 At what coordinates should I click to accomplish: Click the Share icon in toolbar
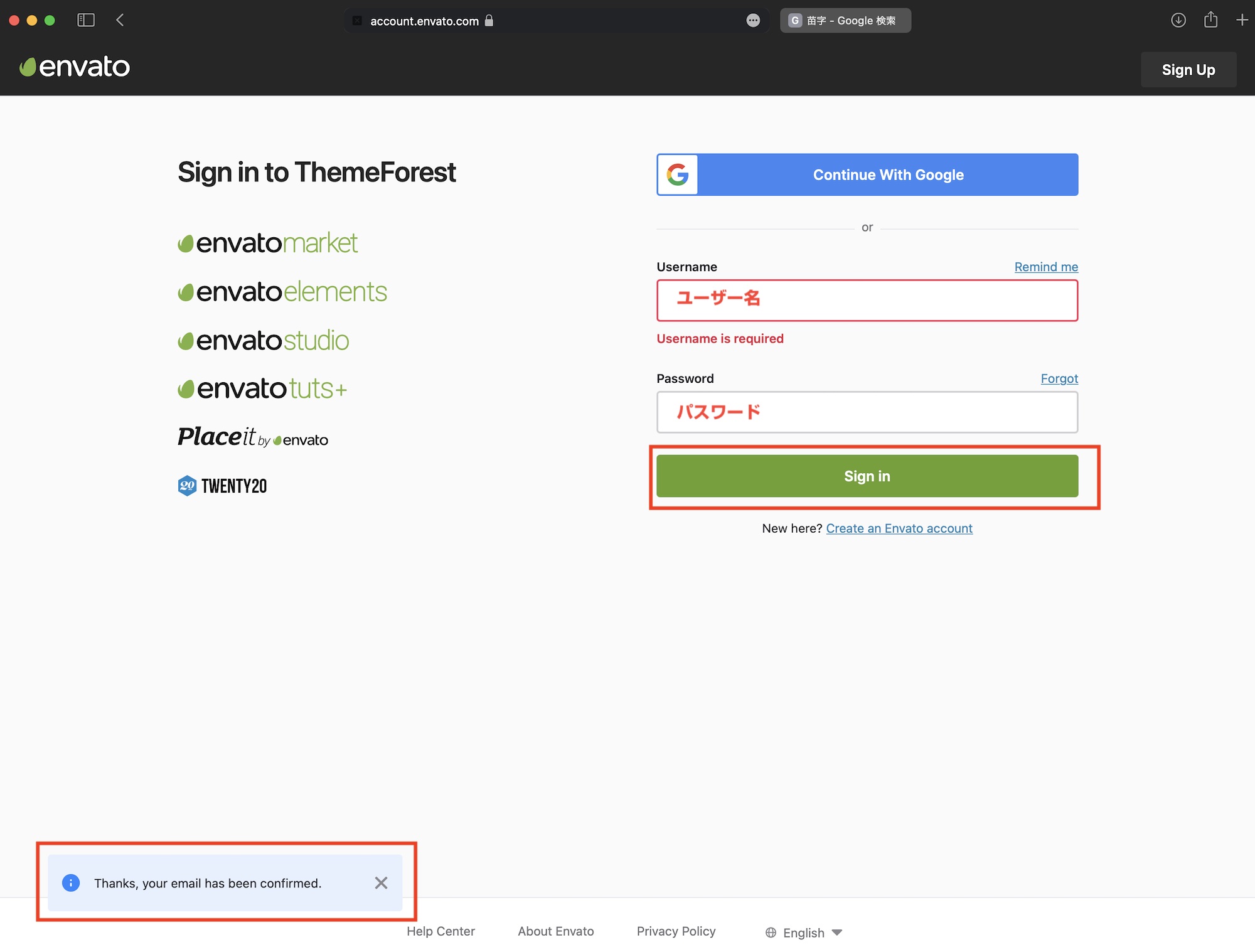pyautogui.click(x=1210, y=20)
